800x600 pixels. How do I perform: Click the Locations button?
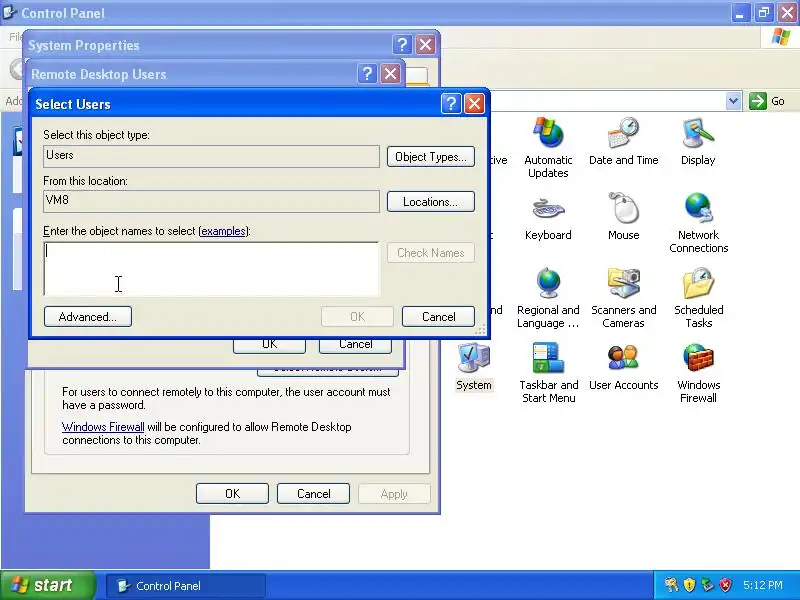(431, 202)
